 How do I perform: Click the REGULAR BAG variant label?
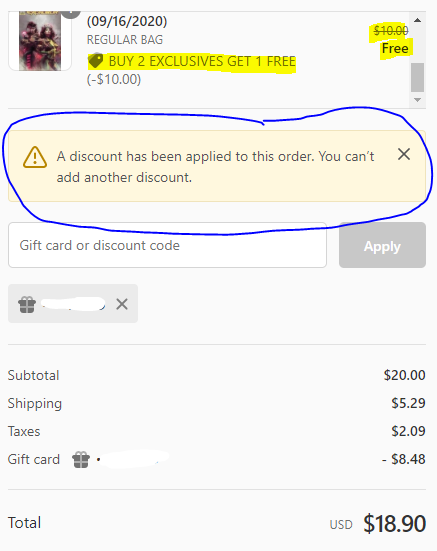125,40
